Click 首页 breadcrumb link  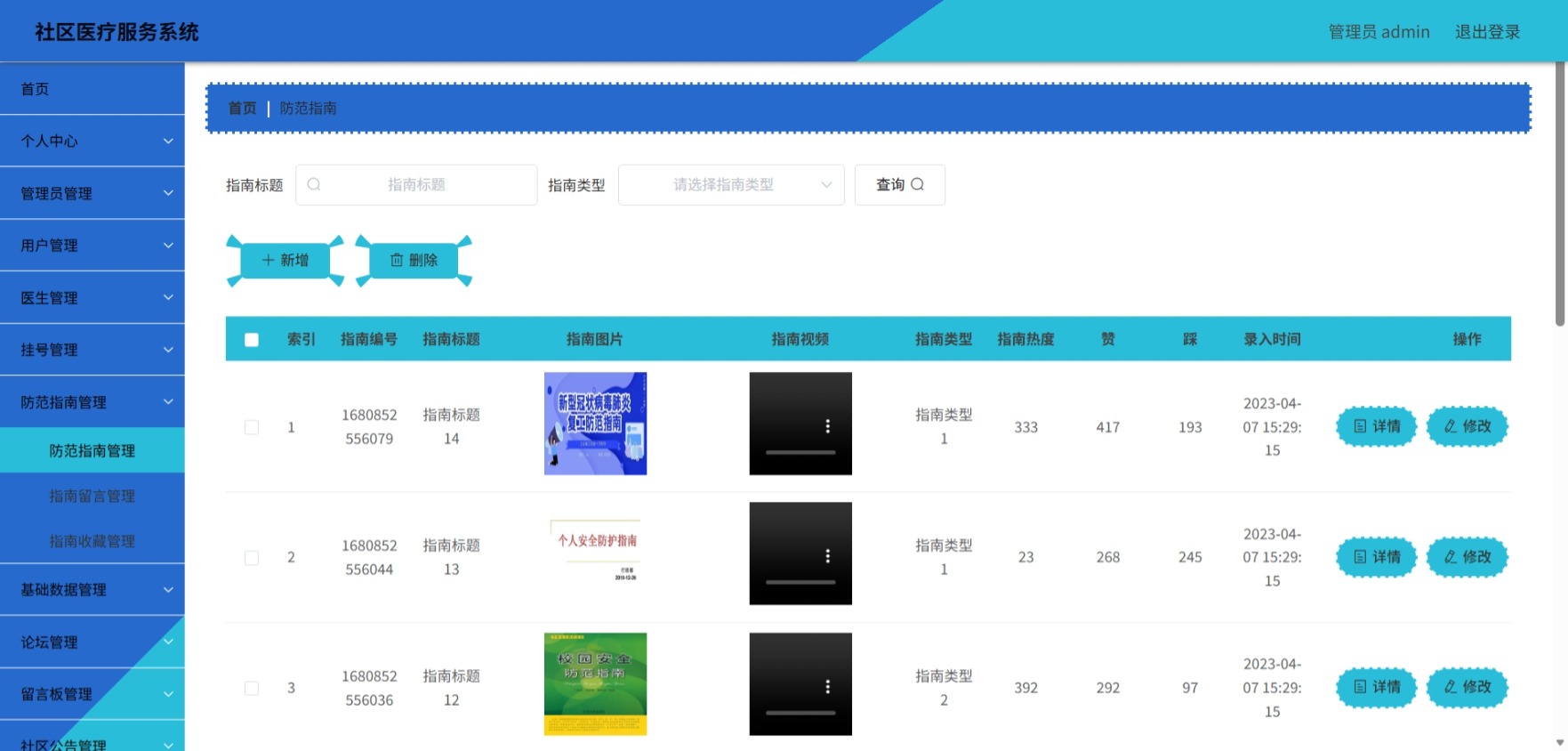tap(242, 108)
